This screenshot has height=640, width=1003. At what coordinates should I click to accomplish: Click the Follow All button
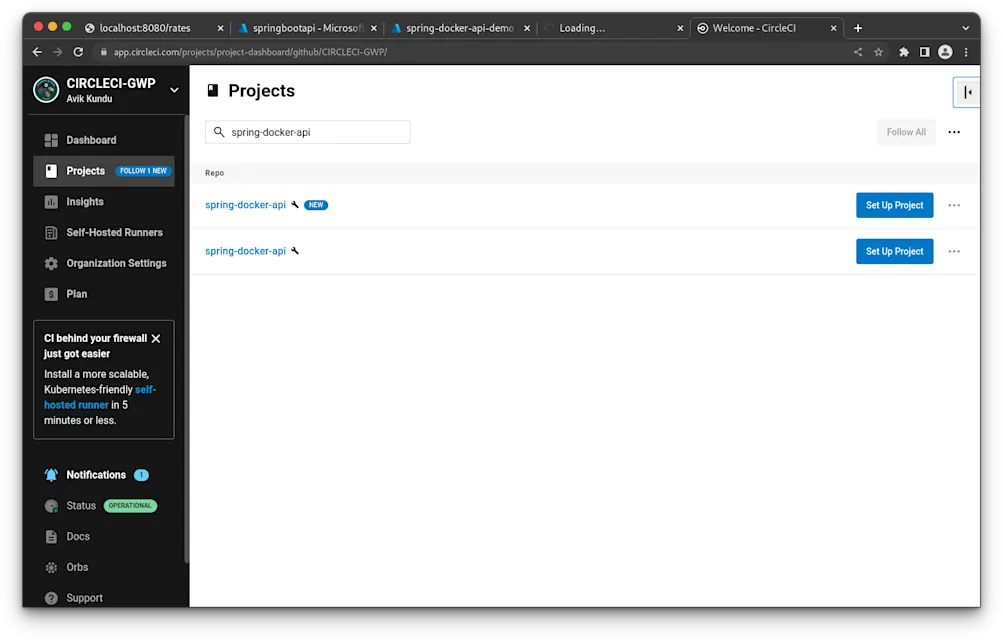click(x=906, y=132)
